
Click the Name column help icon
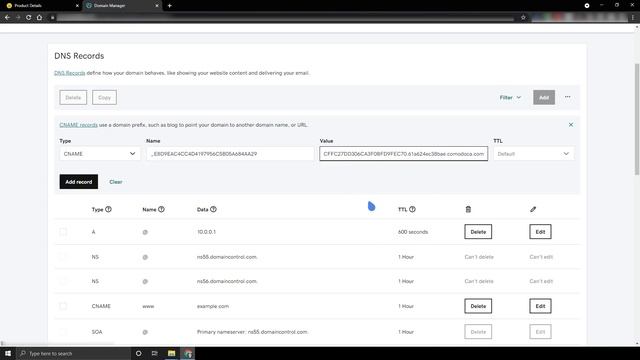coord(161,209)
